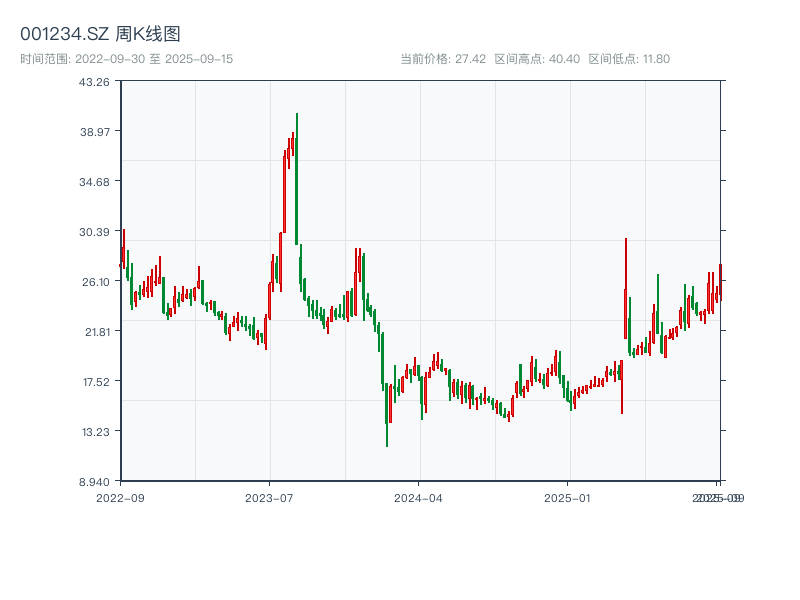Click the y-axis label 17.52
800x600 pixels.
pos(96,382)
